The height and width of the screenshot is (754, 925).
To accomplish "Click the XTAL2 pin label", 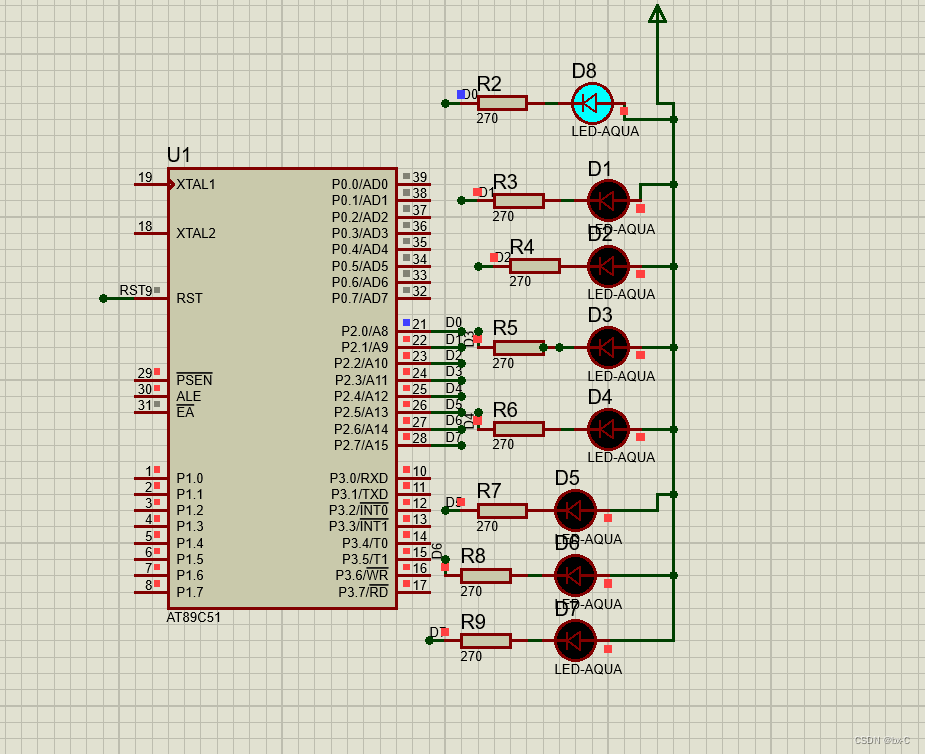I will [196, 233].
